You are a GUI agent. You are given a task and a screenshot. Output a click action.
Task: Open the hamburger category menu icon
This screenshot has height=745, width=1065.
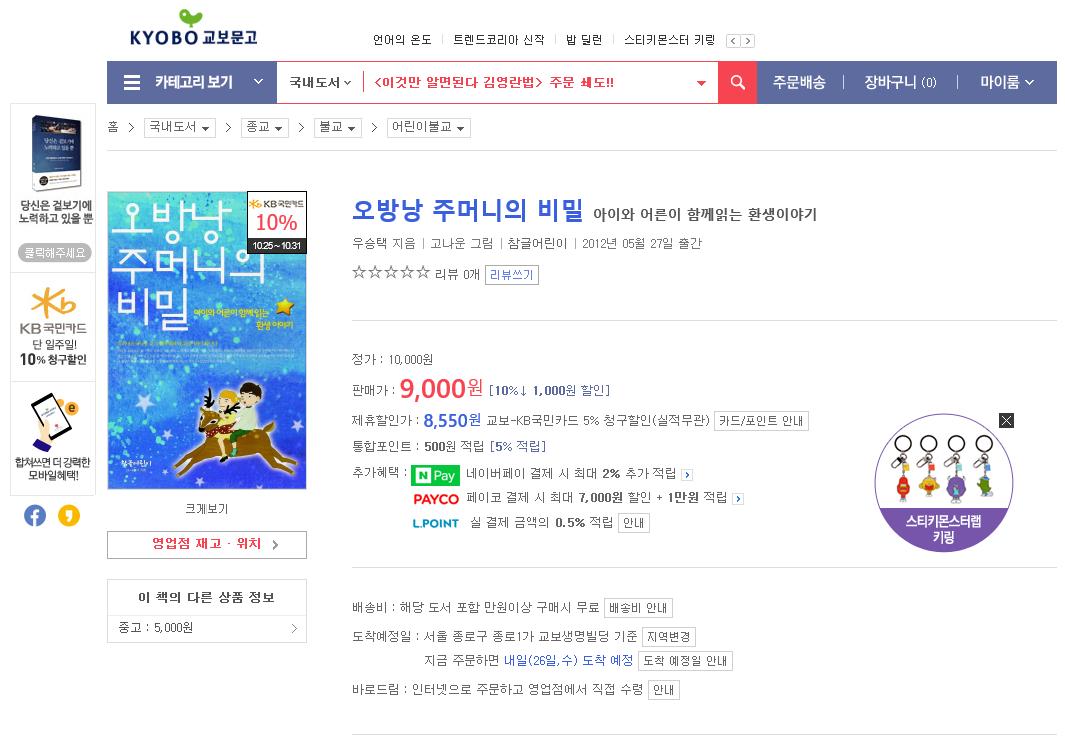pos(132,82)
